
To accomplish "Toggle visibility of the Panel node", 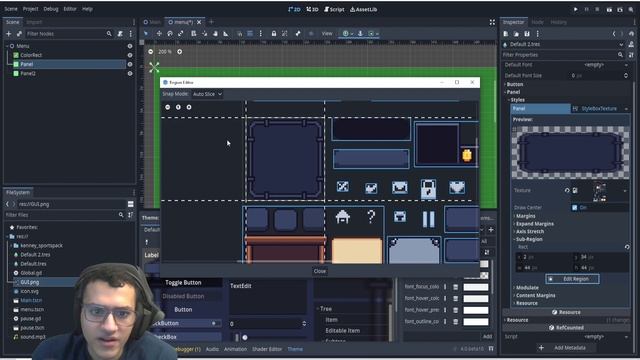I will (x=130, y=64).
